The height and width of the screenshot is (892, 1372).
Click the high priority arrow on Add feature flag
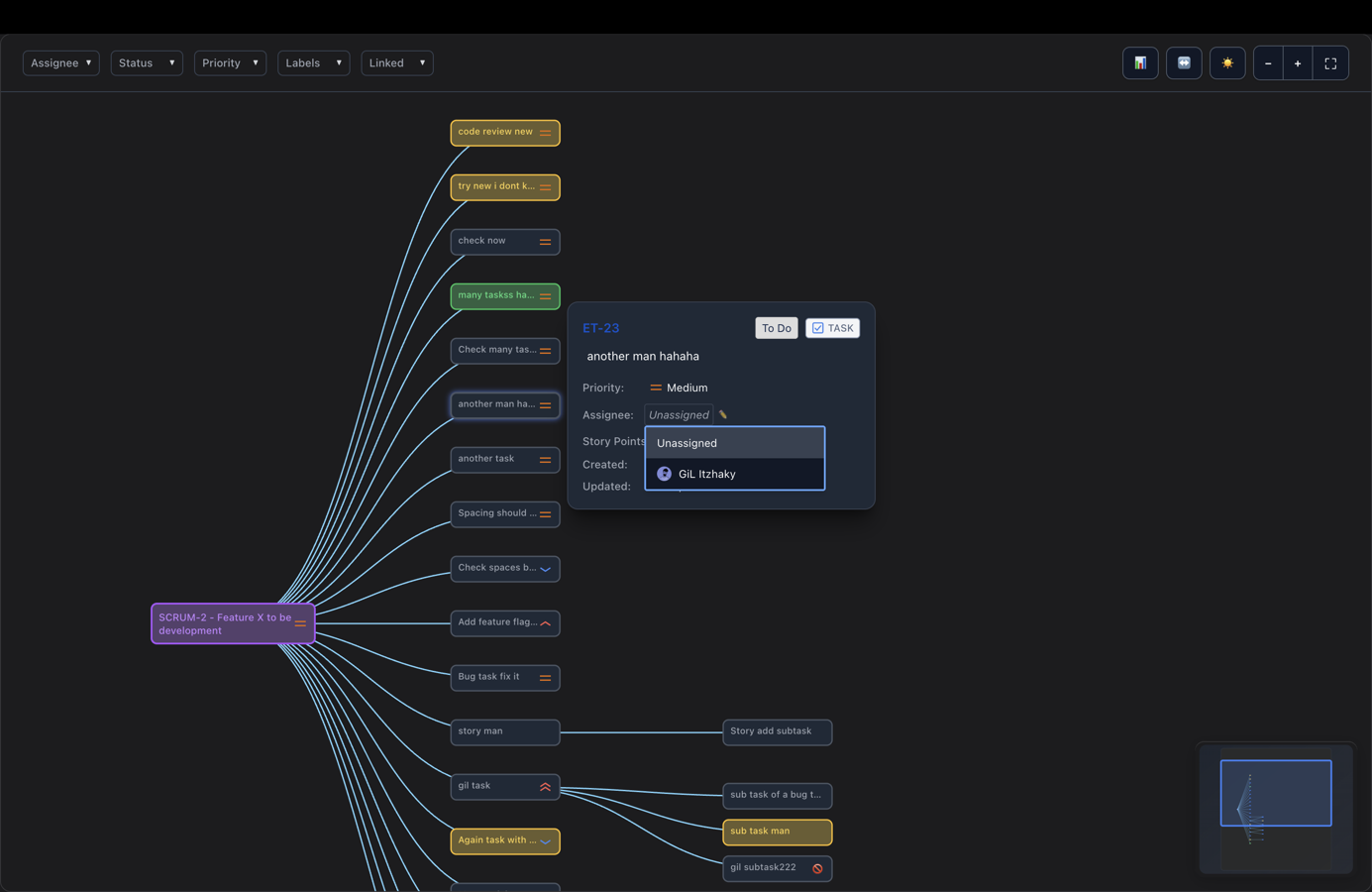(x=545, y=623)
